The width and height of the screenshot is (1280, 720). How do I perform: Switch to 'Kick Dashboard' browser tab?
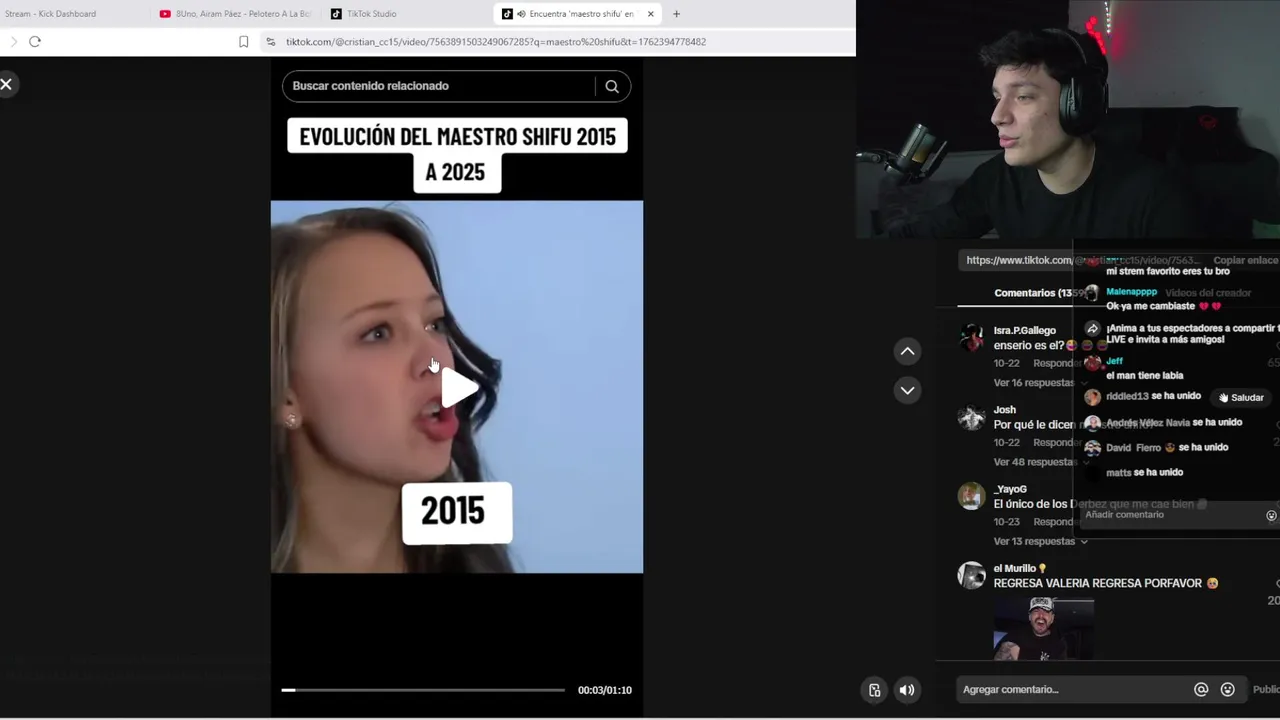coord(51,14)
